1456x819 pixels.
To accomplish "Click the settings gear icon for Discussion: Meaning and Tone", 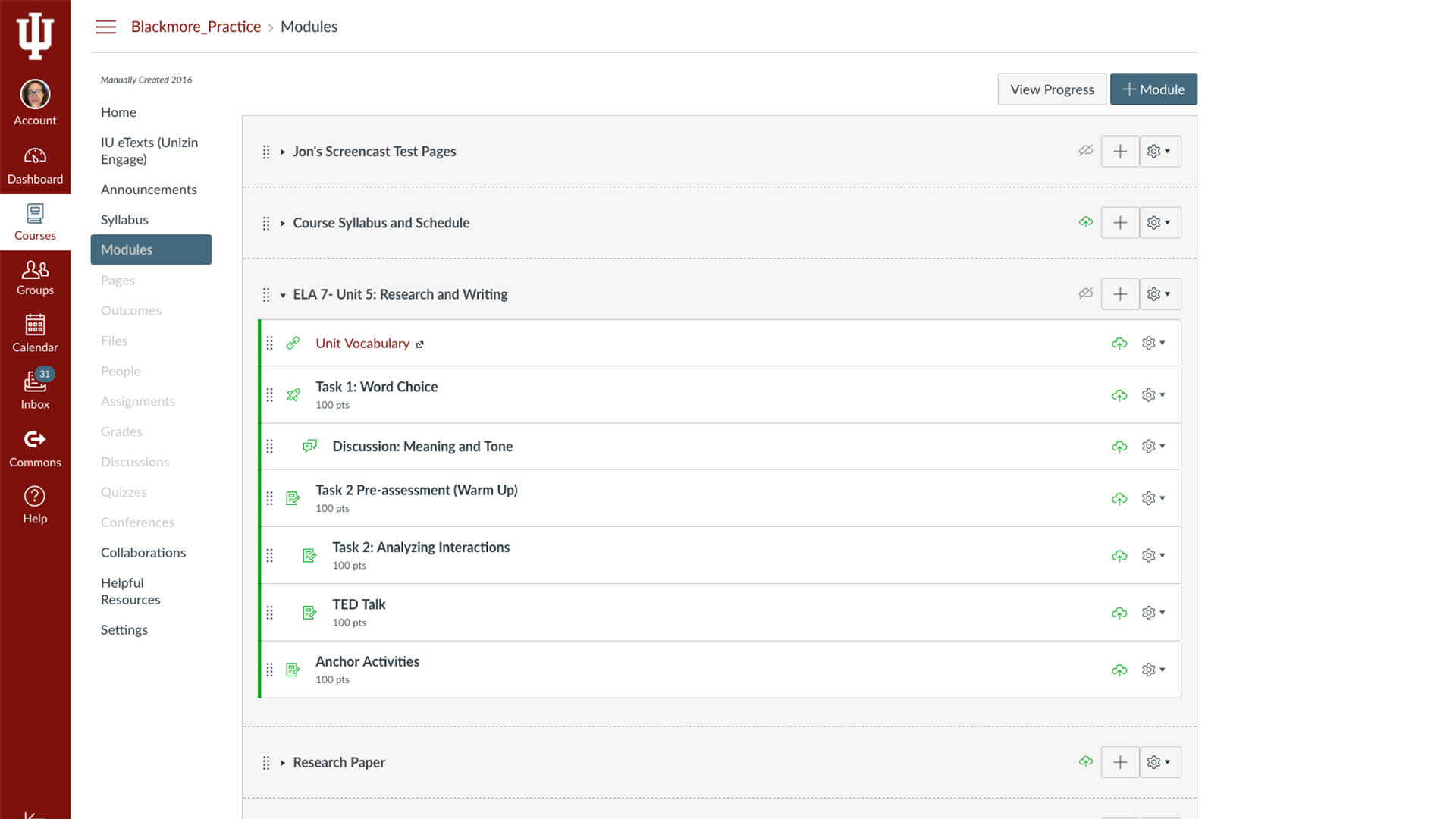I will (x=1148, y=446).
